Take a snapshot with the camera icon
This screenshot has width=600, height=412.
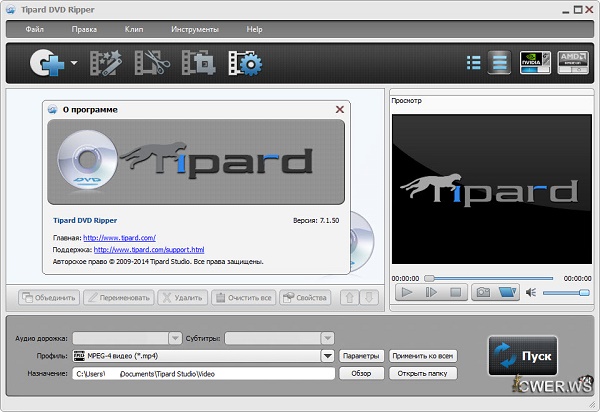[x=483, y=293]
